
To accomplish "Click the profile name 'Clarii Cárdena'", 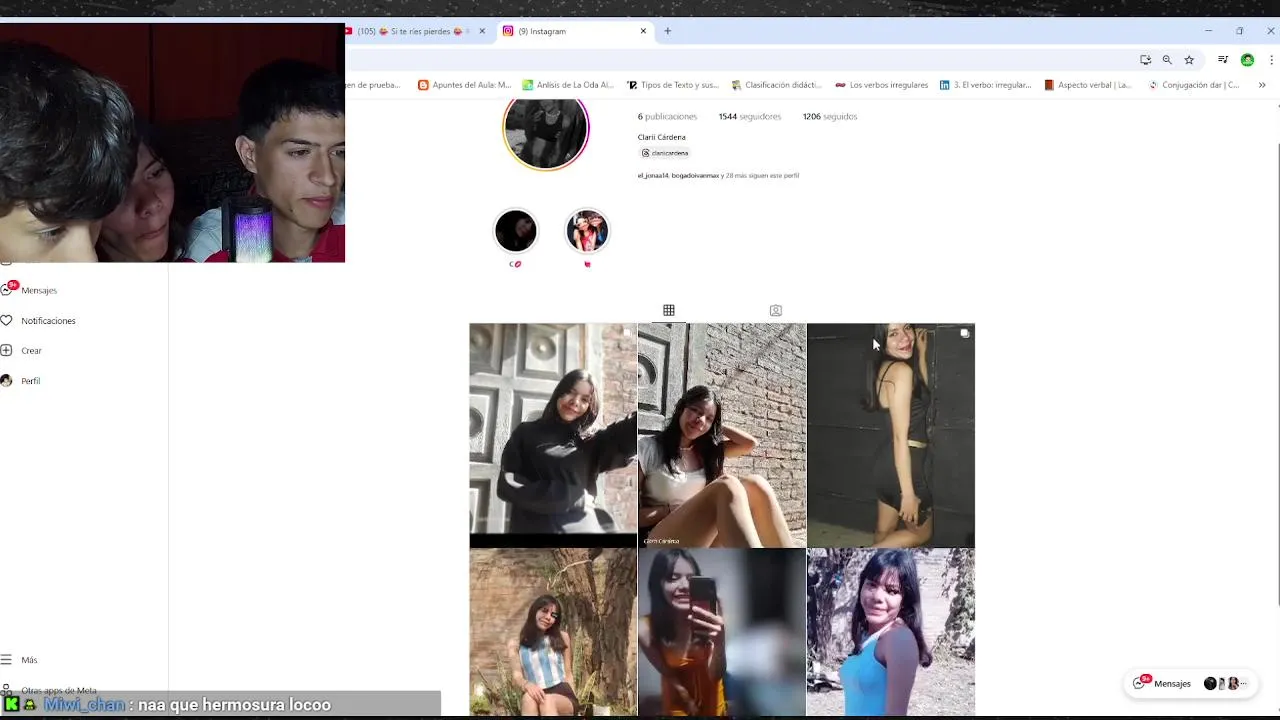I will pyautogui.click(x=662, y=137).
